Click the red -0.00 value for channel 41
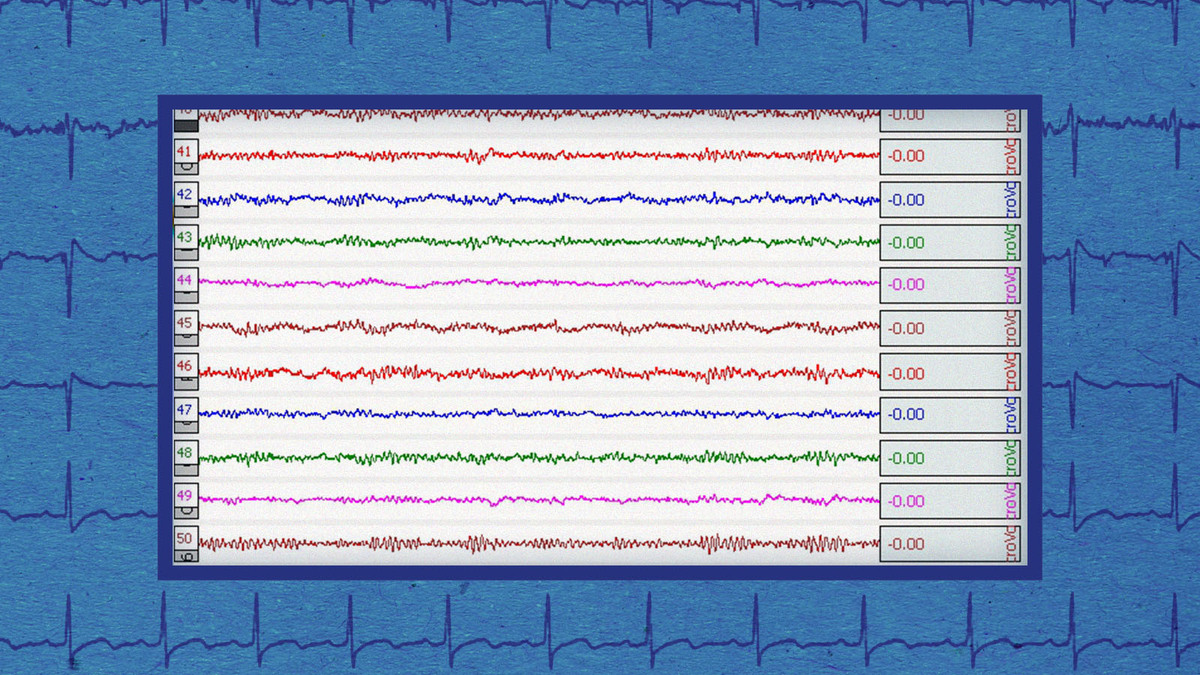 click(x=906, y=156)
